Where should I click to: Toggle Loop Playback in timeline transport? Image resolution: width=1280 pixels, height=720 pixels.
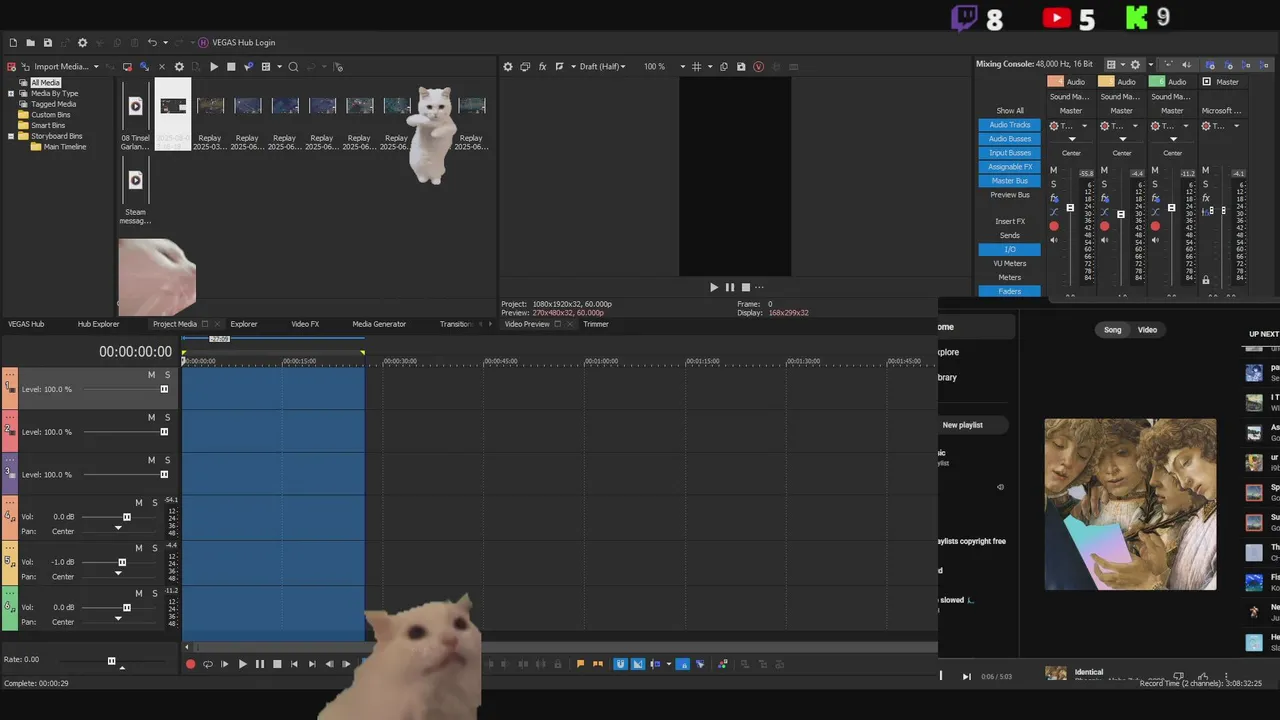pyautogui.click(x=207, y=664)
